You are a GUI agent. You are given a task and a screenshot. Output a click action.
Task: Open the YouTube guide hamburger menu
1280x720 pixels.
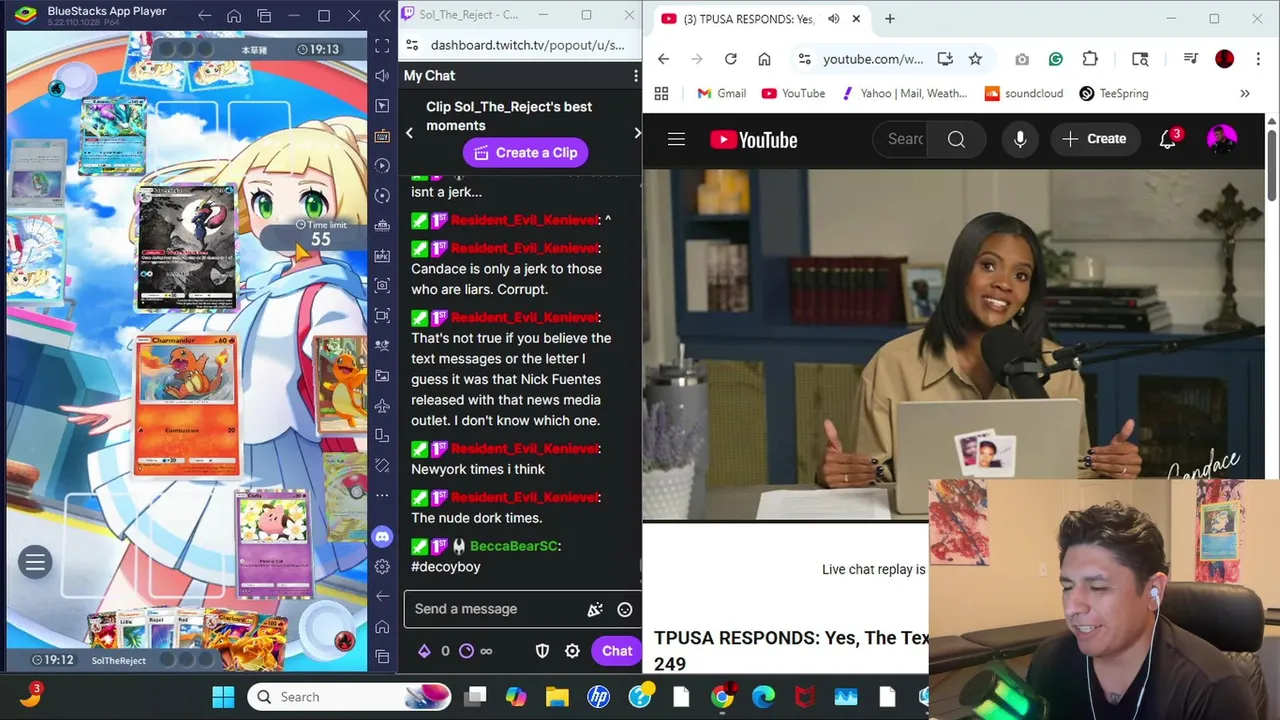[676, 140]
